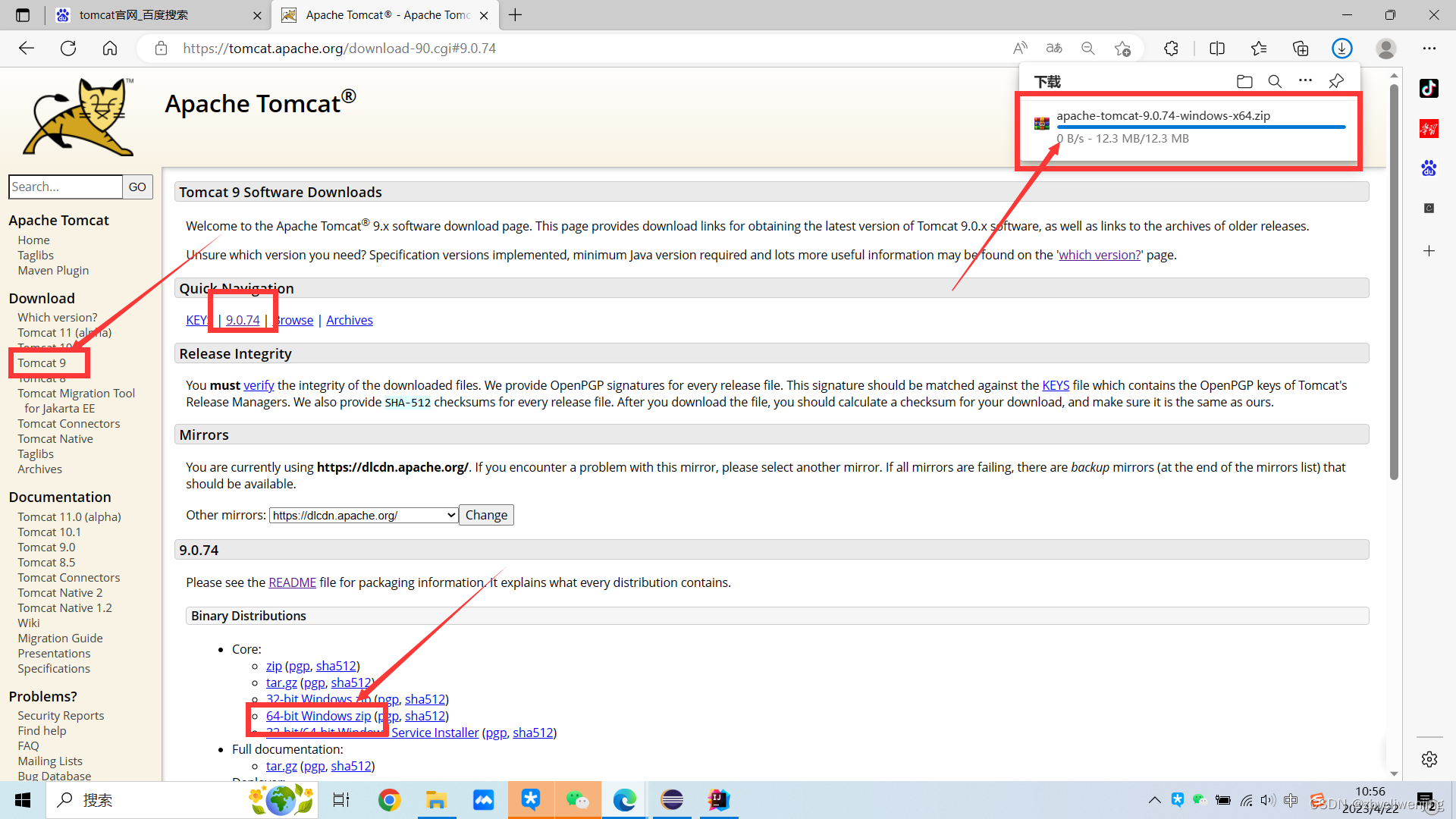The width and height of the screenshot is (1456, 819).
Task: Open Security Reports link
Action: click(61, 715)
